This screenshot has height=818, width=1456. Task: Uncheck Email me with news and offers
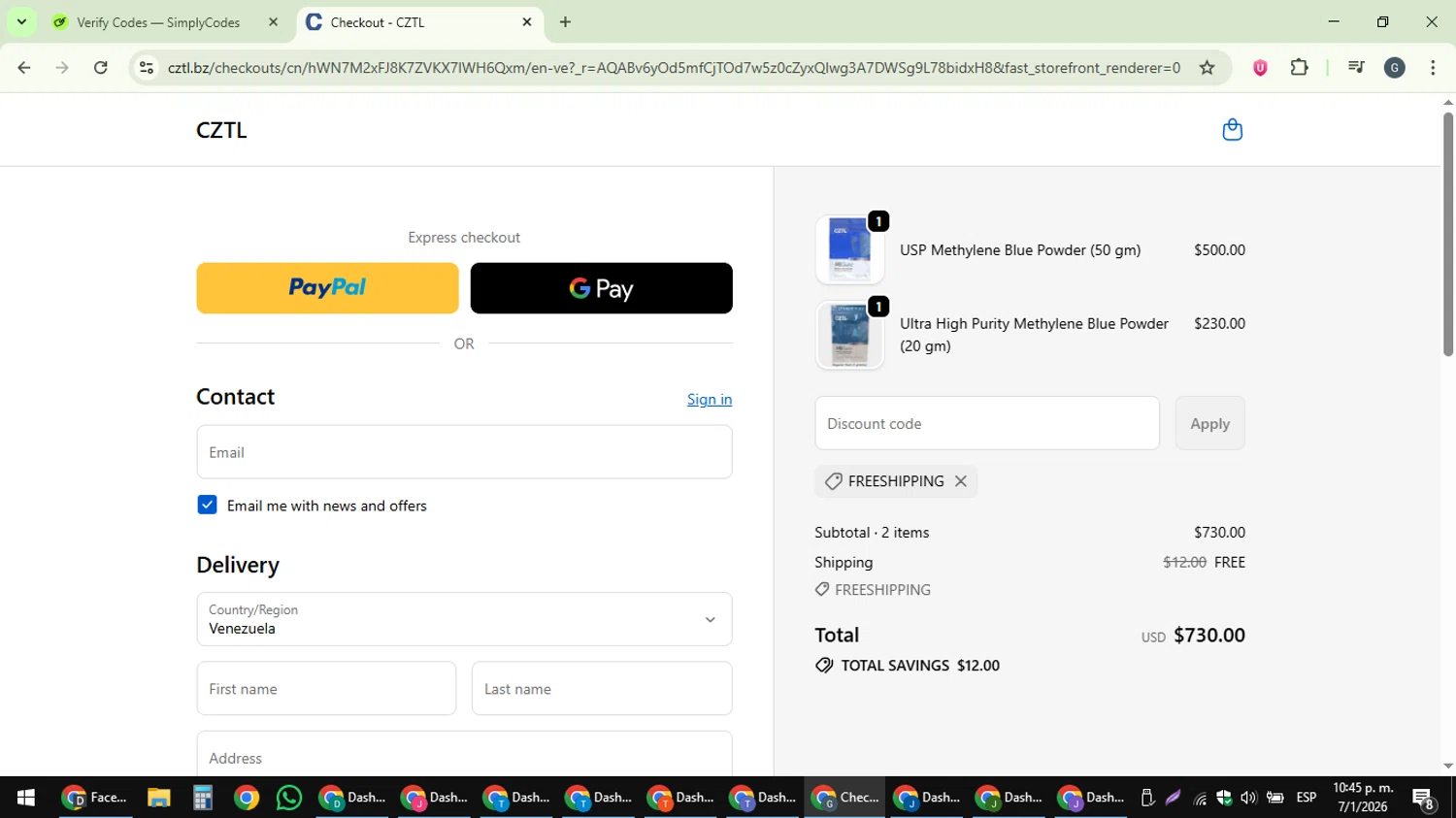click(207, 505)
